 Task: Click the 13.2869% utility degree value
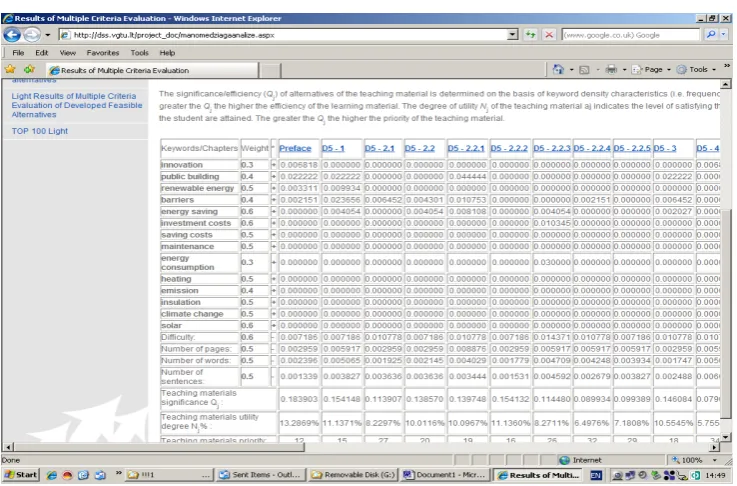pyautogui.click(x=299, y=423)
